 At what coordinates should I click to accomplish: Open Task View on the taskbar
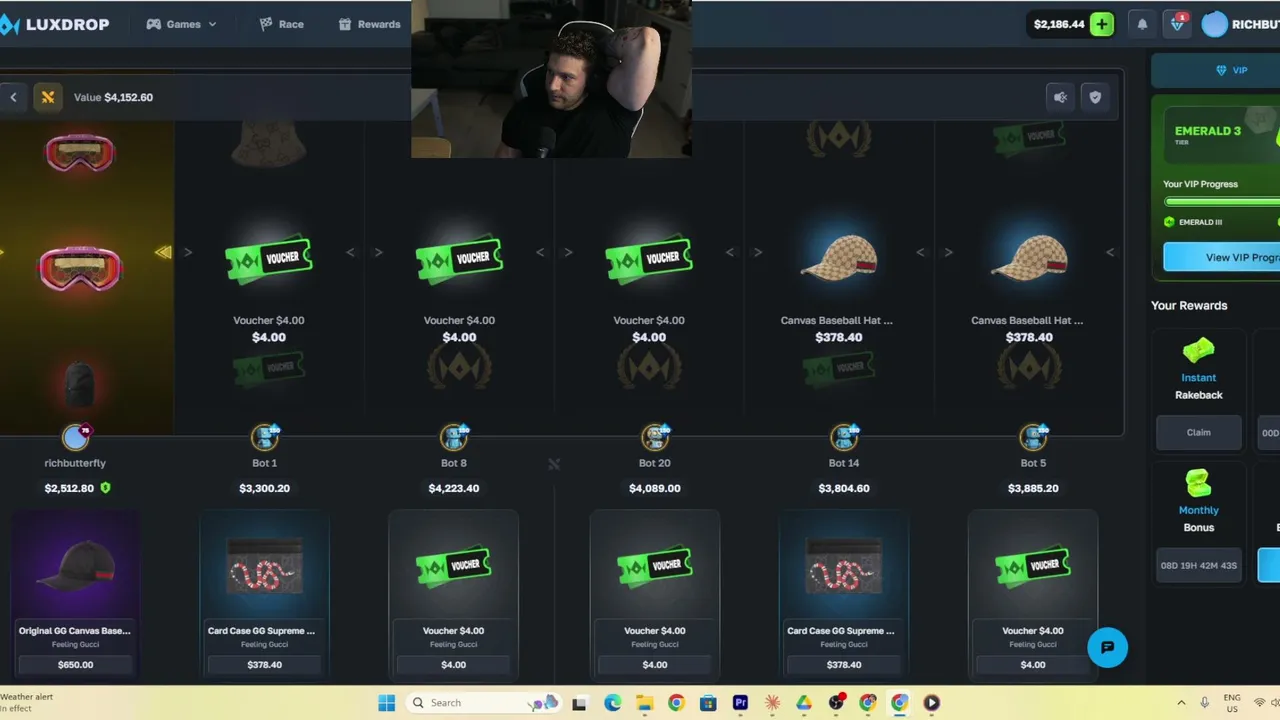tap(579, 703)
